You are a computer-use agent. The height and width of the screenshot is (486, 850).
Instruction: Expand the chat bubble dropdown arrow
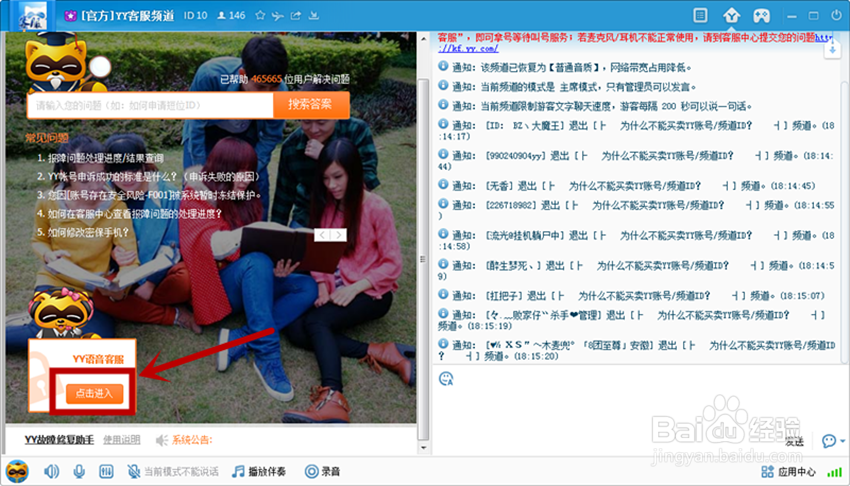[842, 441]
